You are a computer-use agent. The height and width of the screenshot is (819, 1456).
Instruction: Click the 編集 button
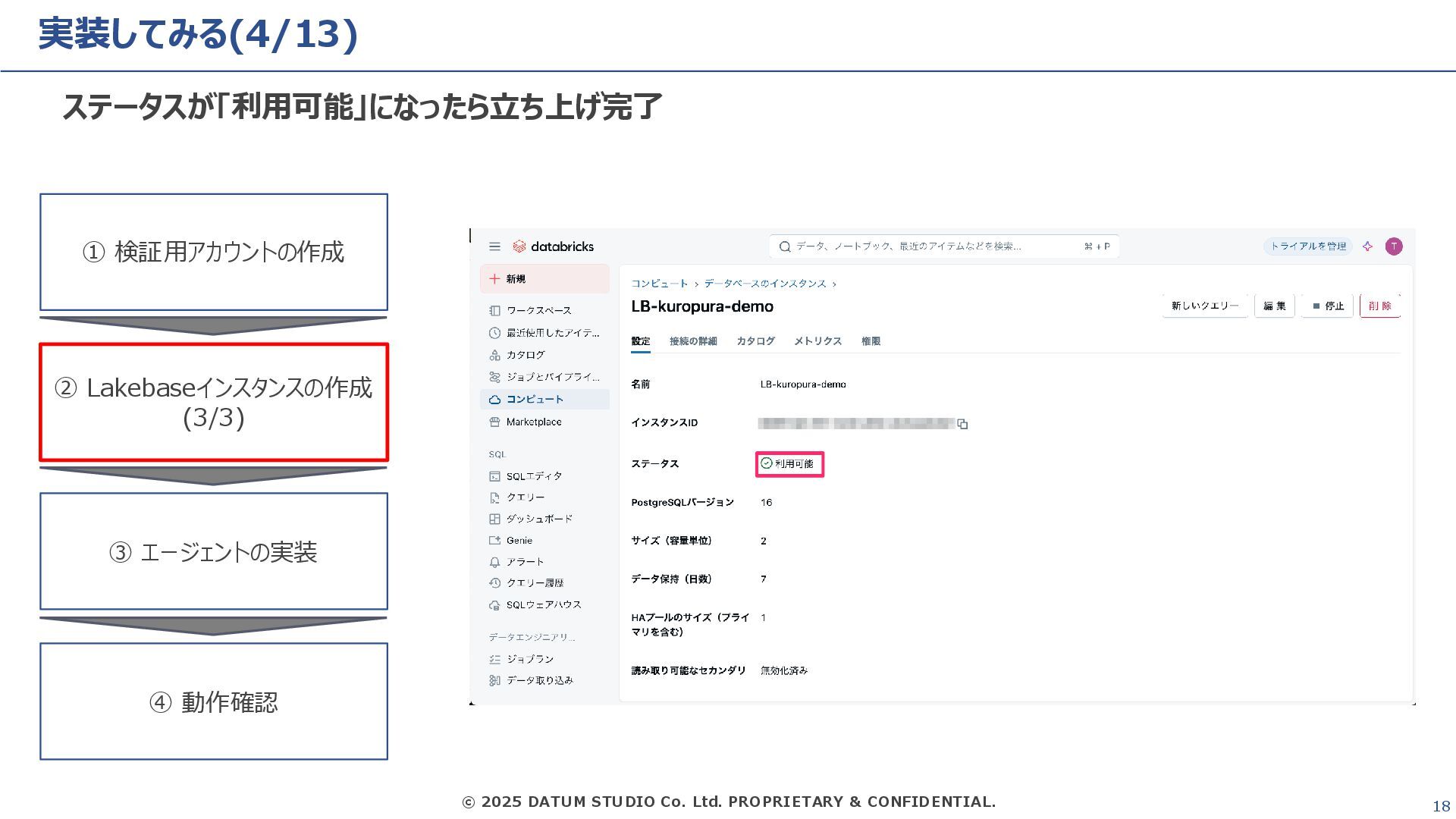(1275, 306)
